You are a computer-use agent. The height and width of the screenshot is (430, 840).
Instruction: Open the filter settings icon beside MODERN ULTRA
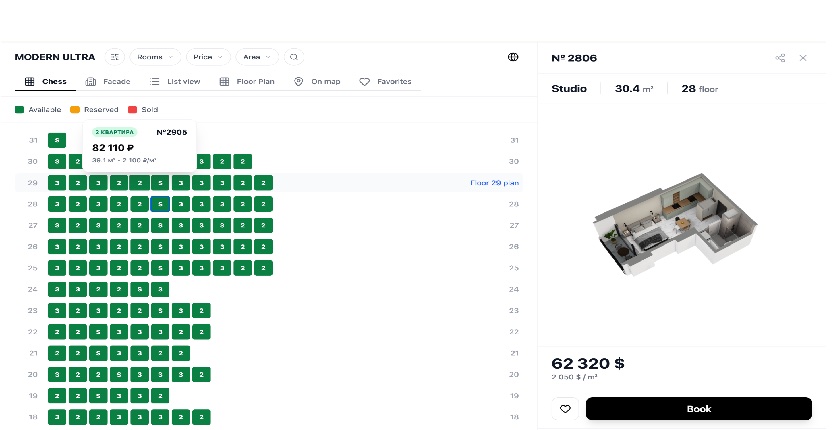coord(114,57)
